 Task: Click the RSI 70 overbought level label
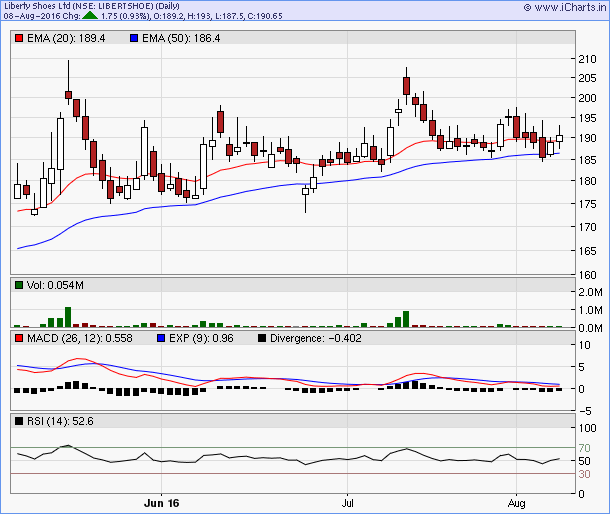point(584,448)
